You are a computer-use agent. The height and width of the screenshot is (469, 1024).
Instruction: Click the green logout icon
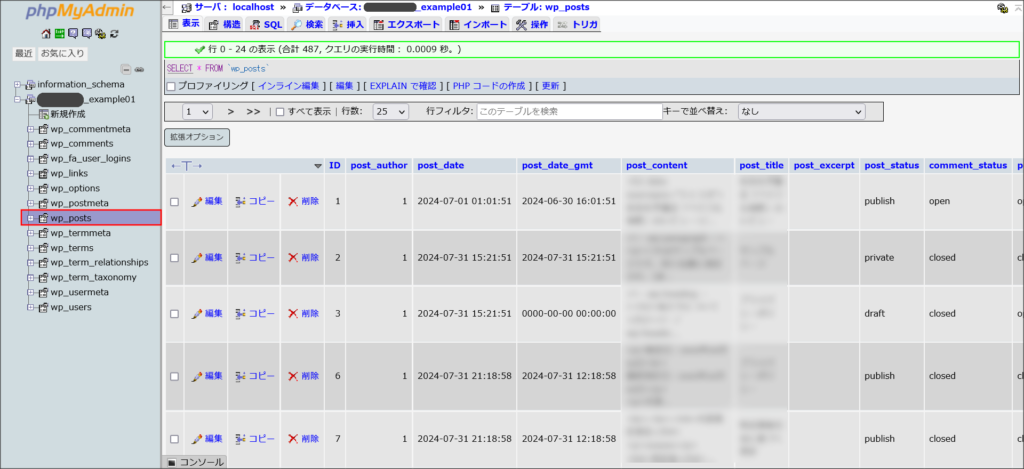click(x=59, y=34)
